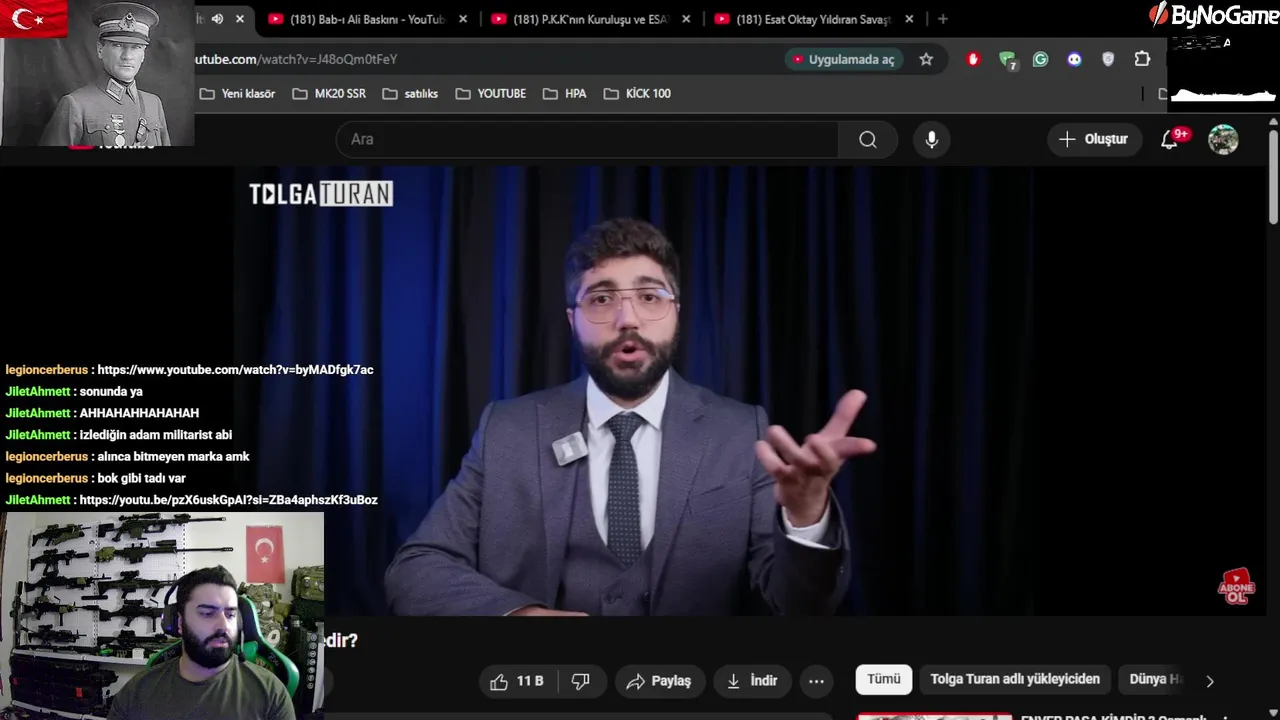Open the satılıks bookmark folder
The image size is (1280, 720).
pyautogui.click(x=410, y=93)
